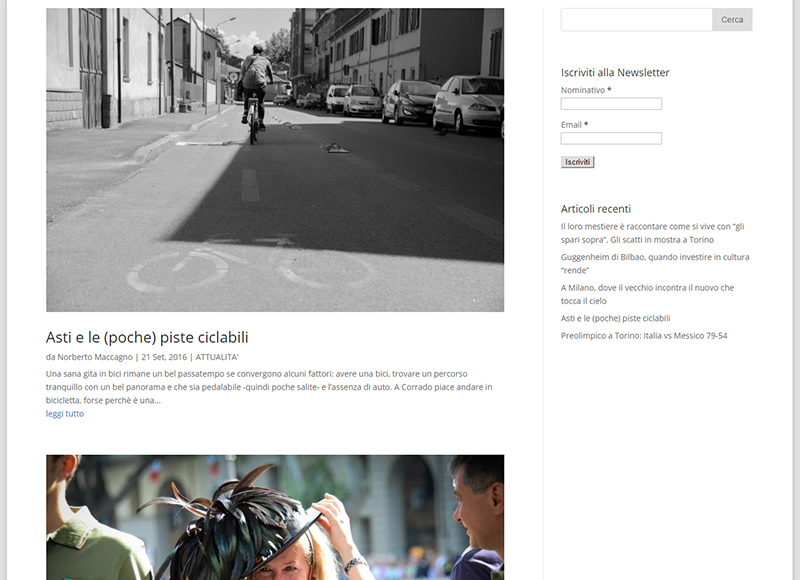The height and width of the screenshot is (580, 800).
Task: Click the Iscriviti newsletter button
Action: pyautogui.click(x=578, y=162)
